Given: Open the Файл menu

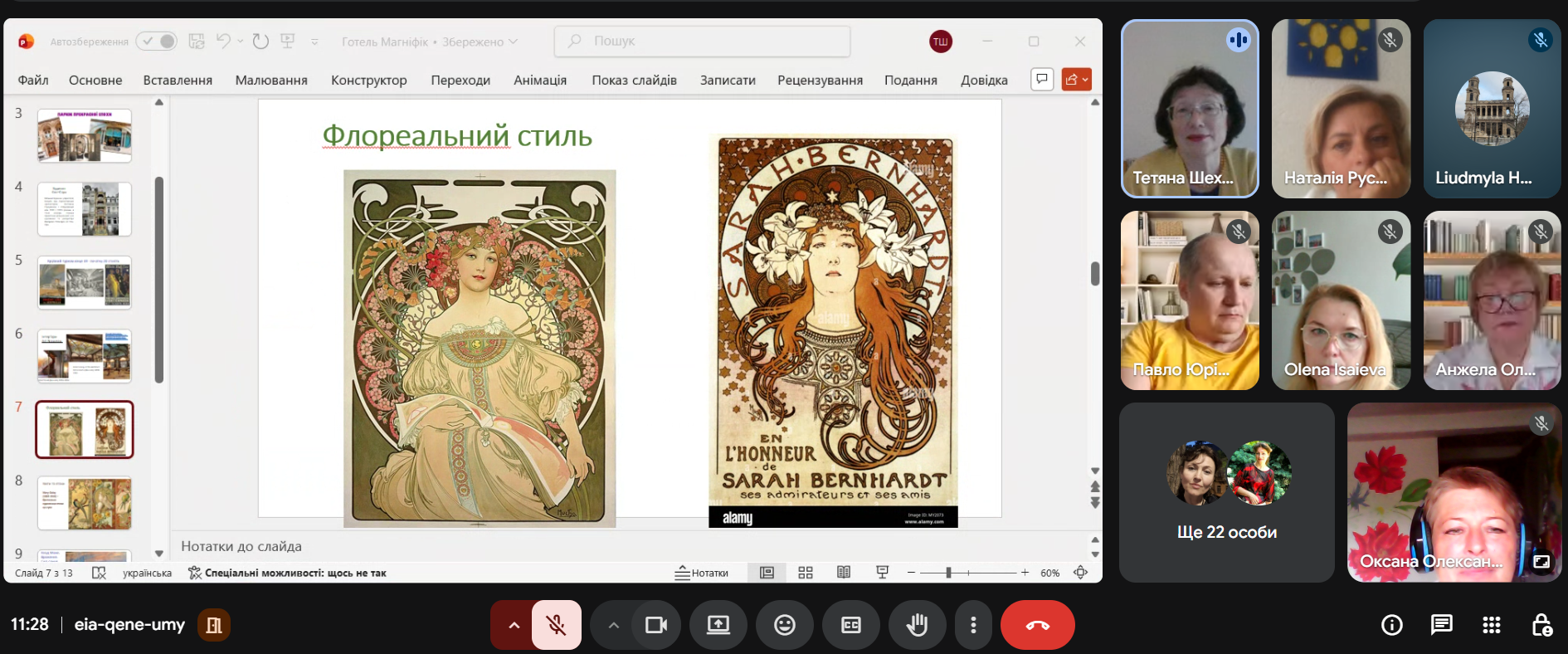Looking at the screenshot, I should (33, 80).
